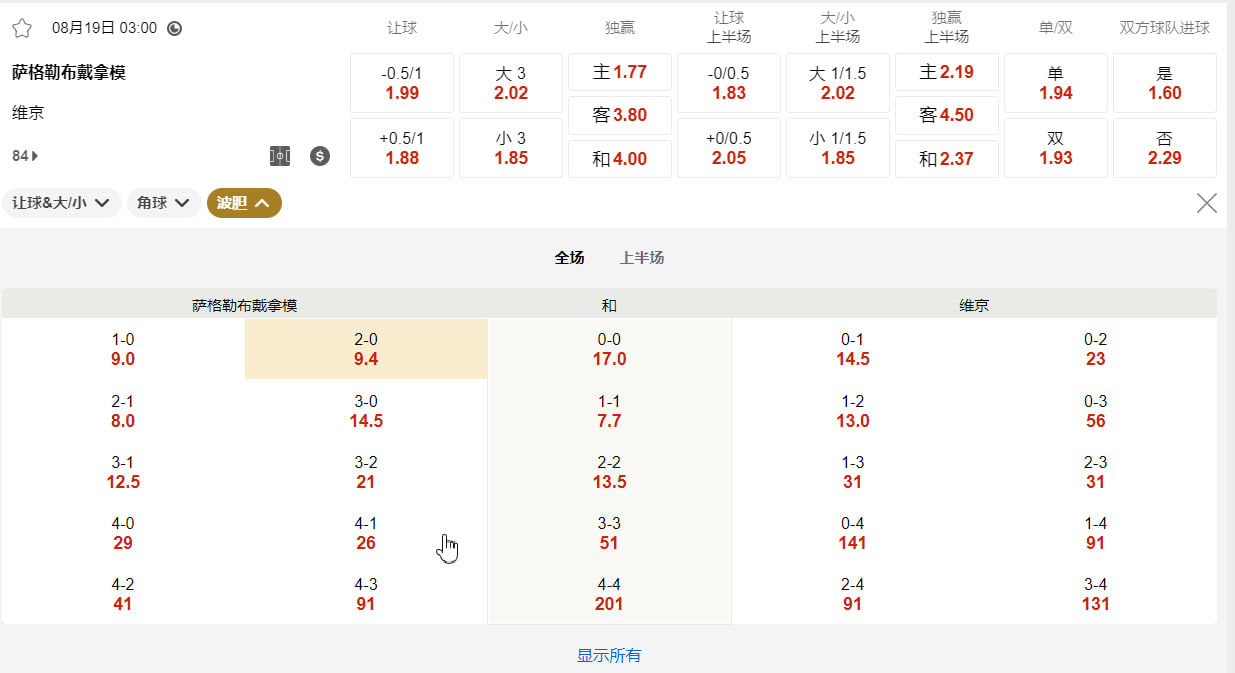1235x673 pixels.
Task: Pick away score 0-2 at 23
Action: point(1096,349)
